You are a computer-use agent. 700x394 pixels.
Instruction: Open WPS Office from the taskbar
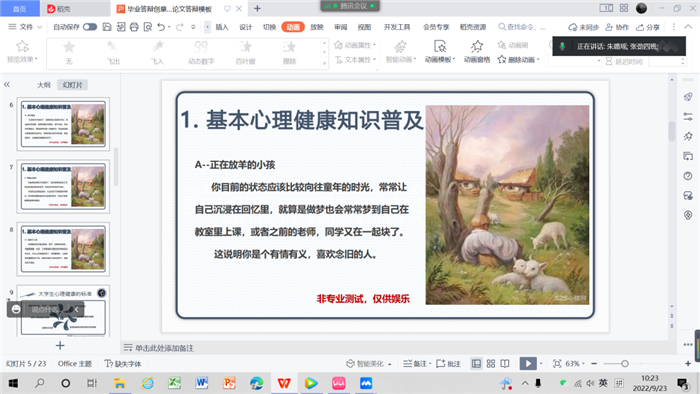pyautogui.click(x=284, y=383)
